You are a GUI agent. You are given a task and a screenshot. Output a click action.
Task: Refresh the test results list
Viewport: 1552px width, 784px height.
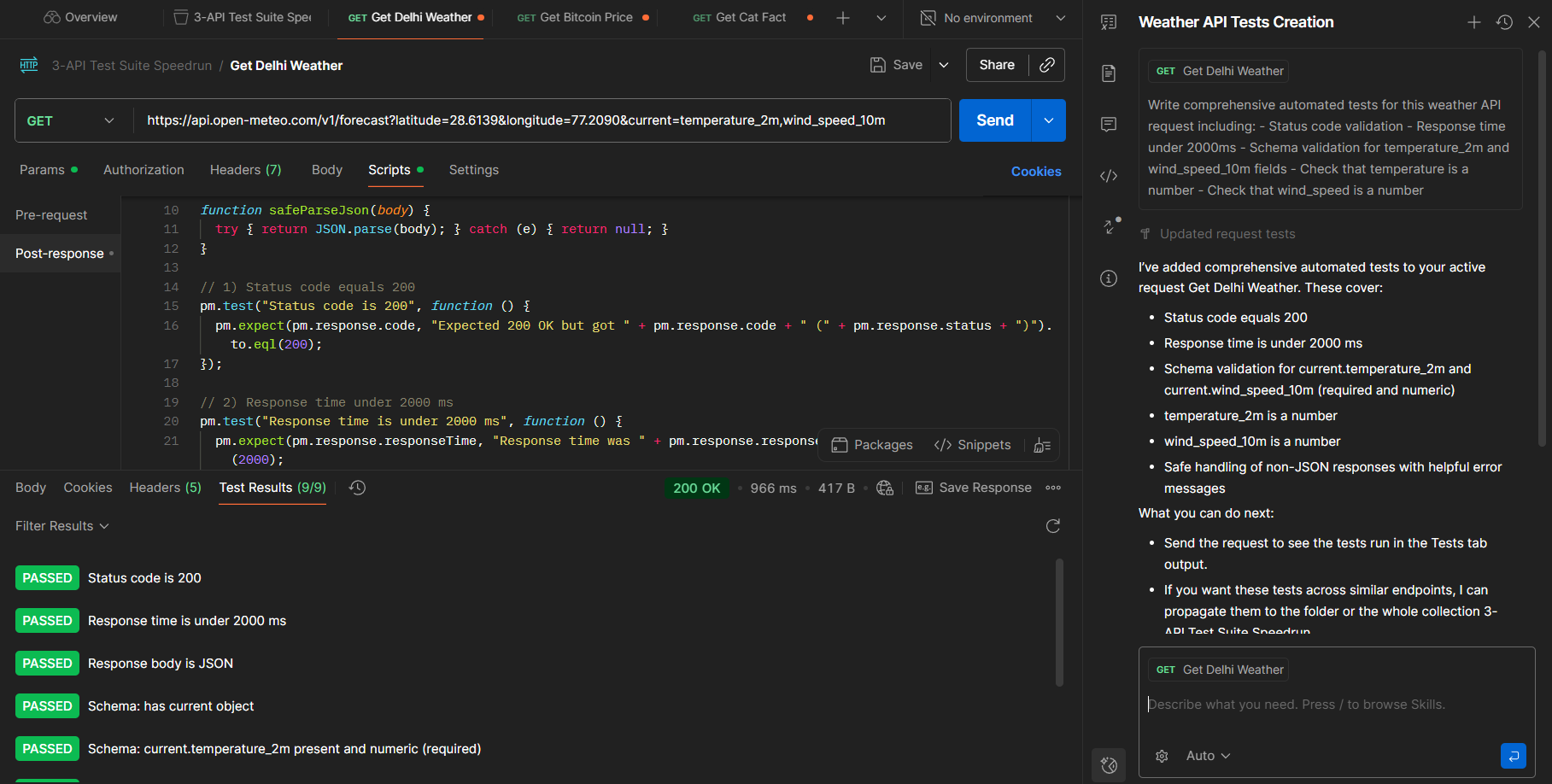coord(1053,526)
